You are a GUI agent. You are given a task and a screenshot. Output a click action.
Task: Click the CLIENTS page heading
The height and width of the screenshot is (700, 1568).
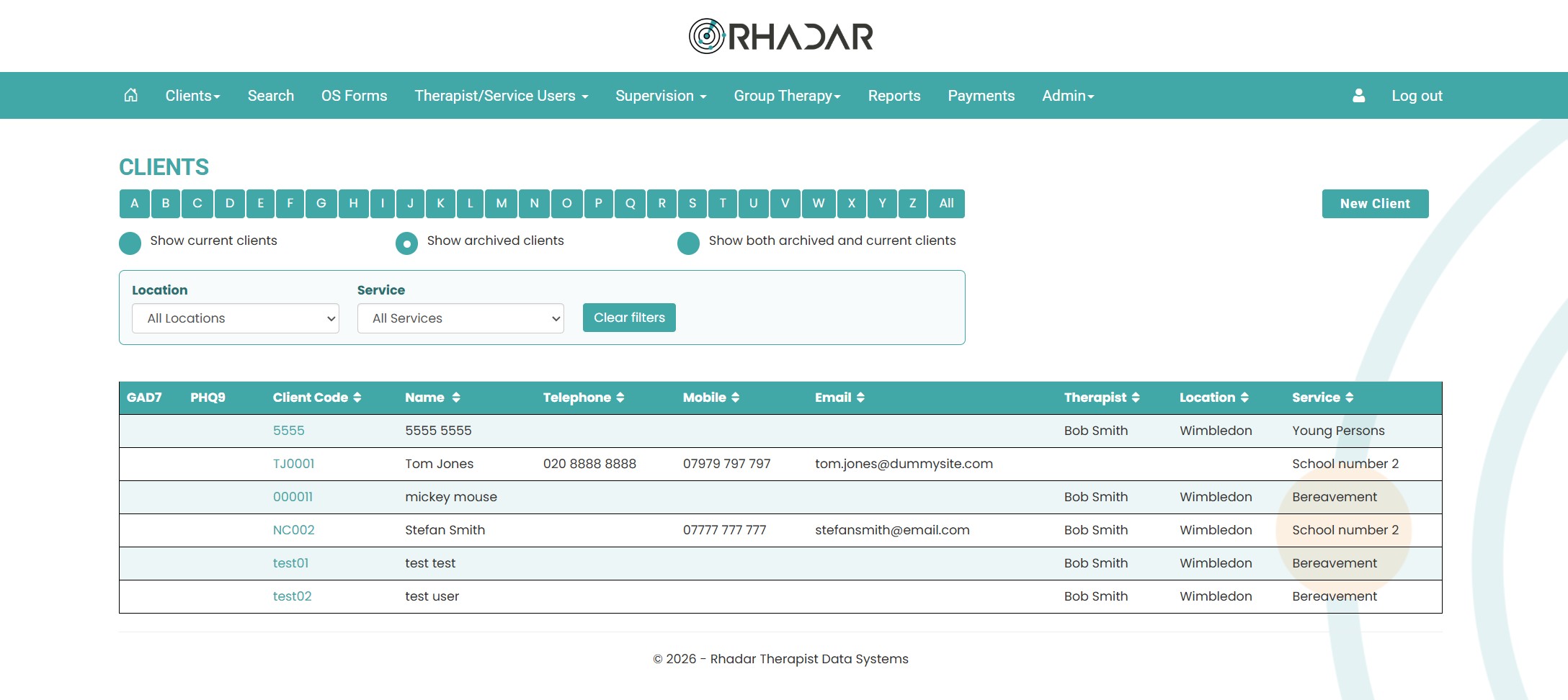click(164, 167)
